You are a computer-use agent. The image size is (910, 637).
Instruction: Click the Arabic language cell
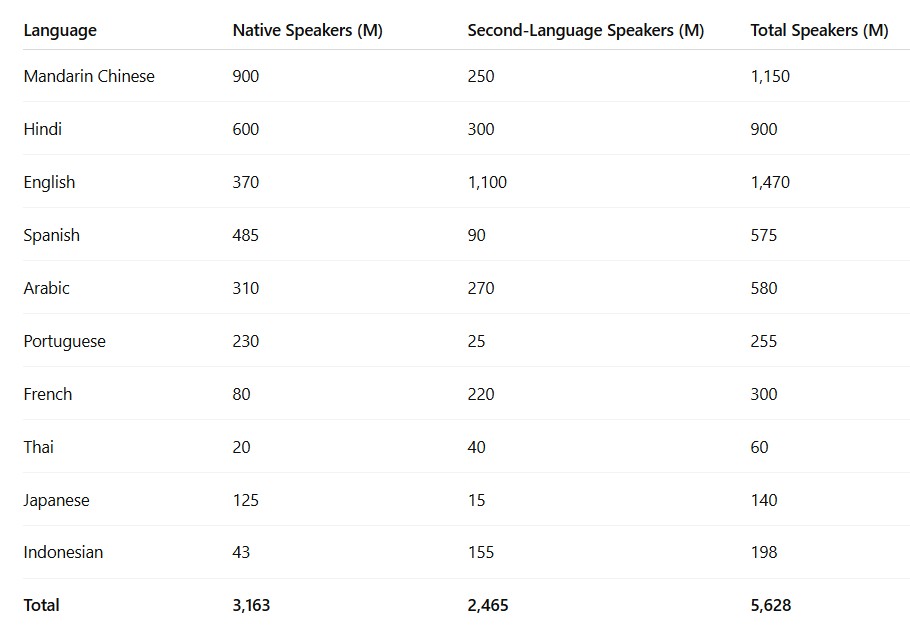point(47,288)
